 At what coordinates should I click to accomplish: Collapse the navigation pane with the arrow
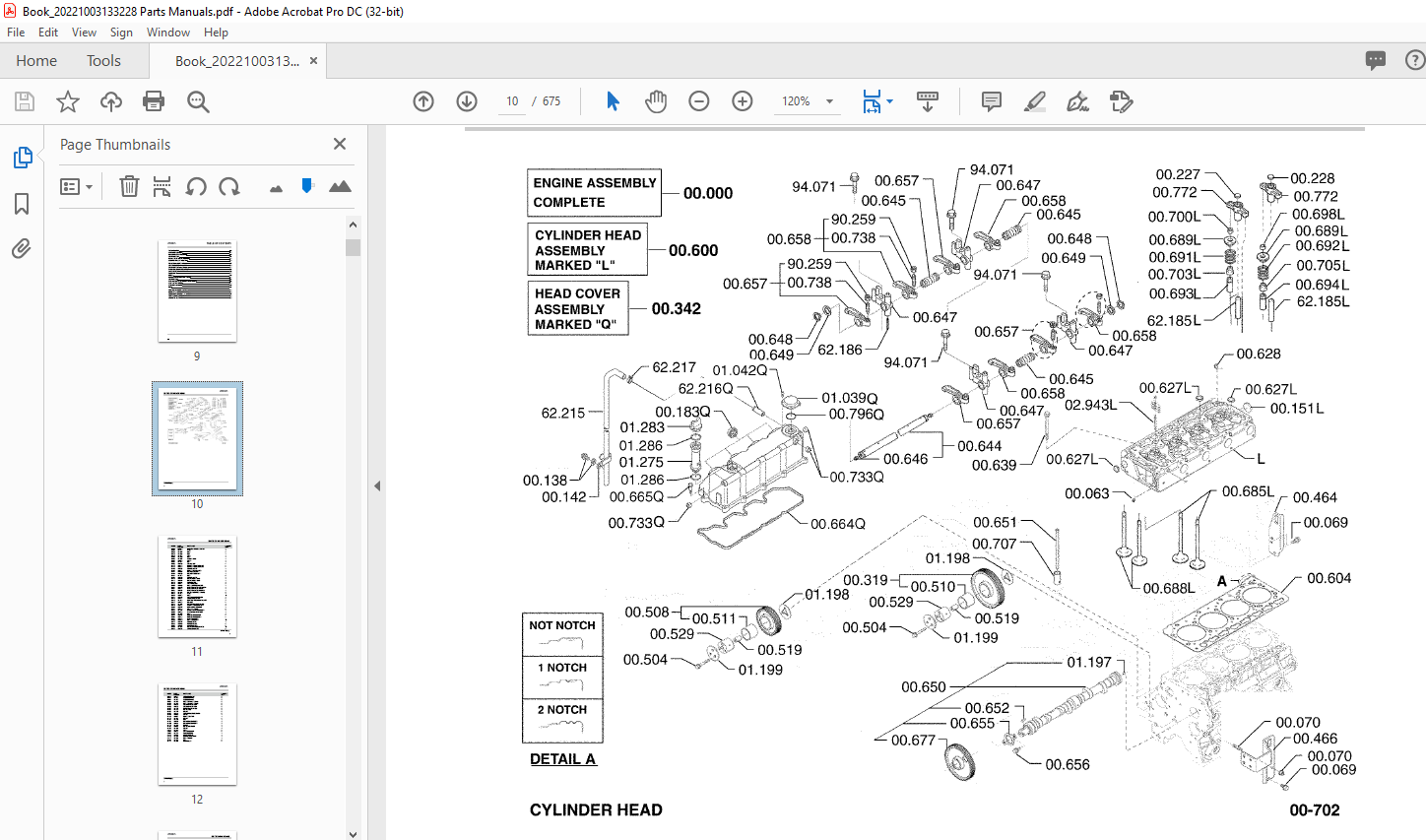click(377, 485)
